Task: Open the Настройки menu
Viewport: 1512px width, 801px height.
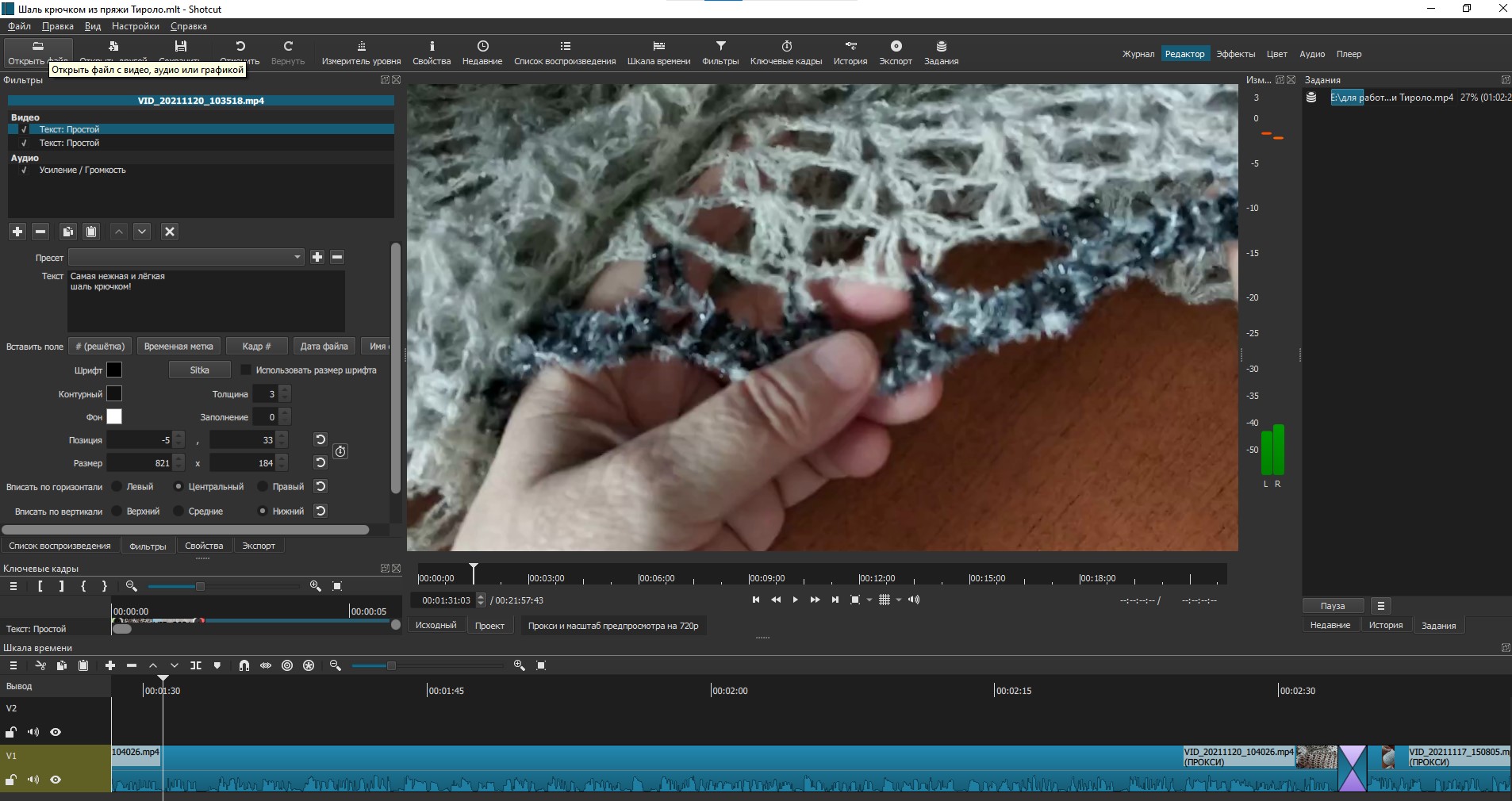Action: click(136, 26)
